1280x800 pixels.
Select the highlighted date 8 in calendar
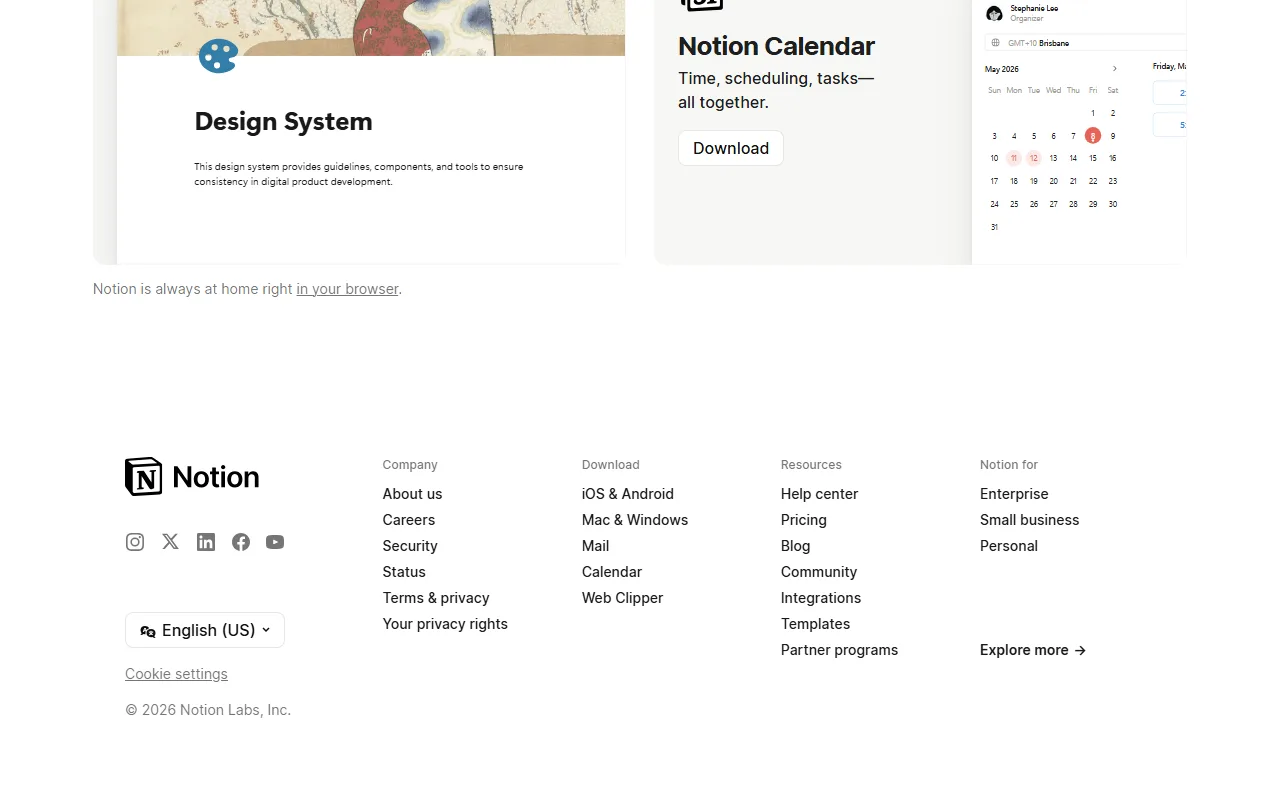(1093, 136)
